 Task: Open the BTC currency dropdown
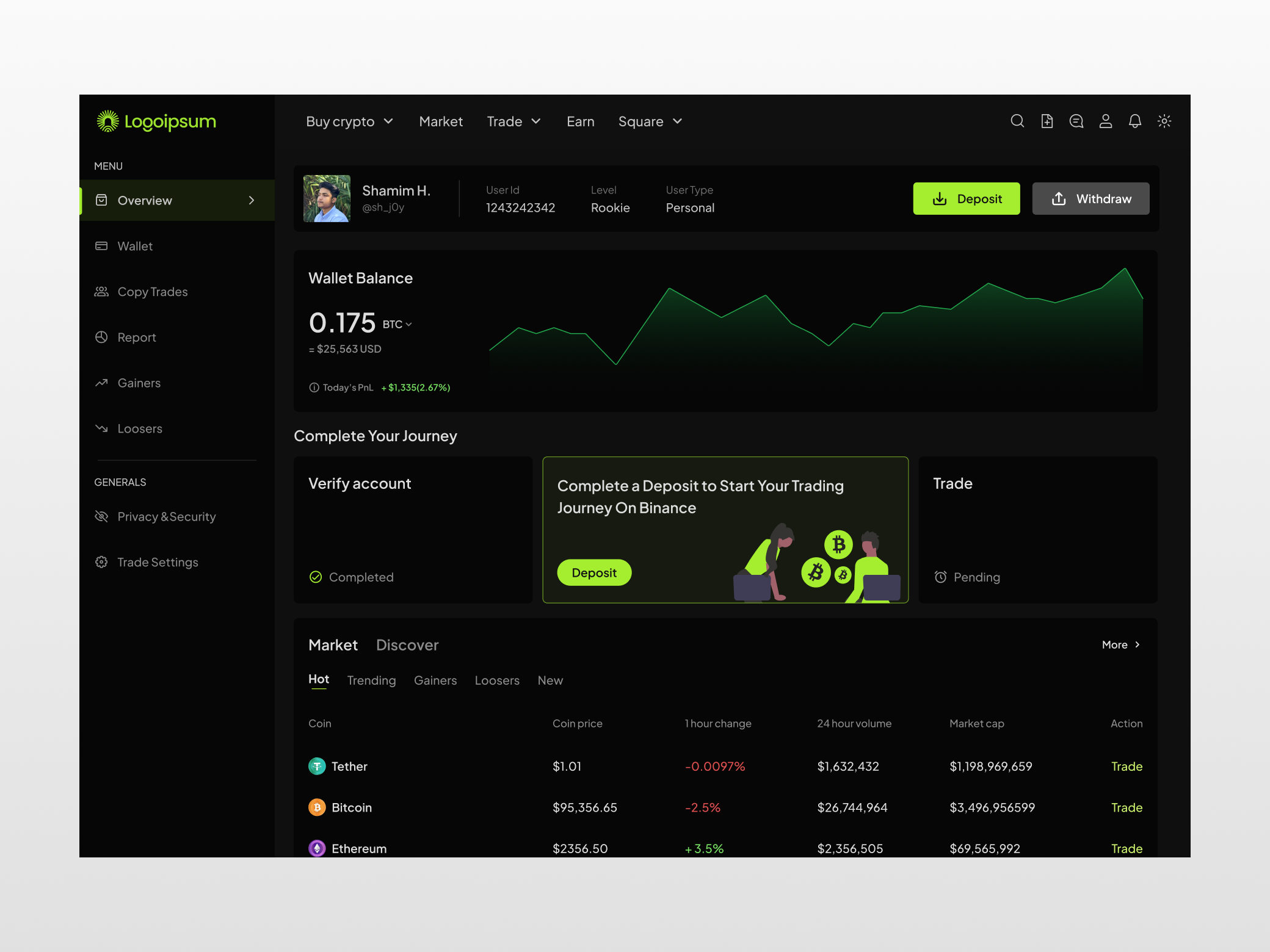[x=397, y=324]
